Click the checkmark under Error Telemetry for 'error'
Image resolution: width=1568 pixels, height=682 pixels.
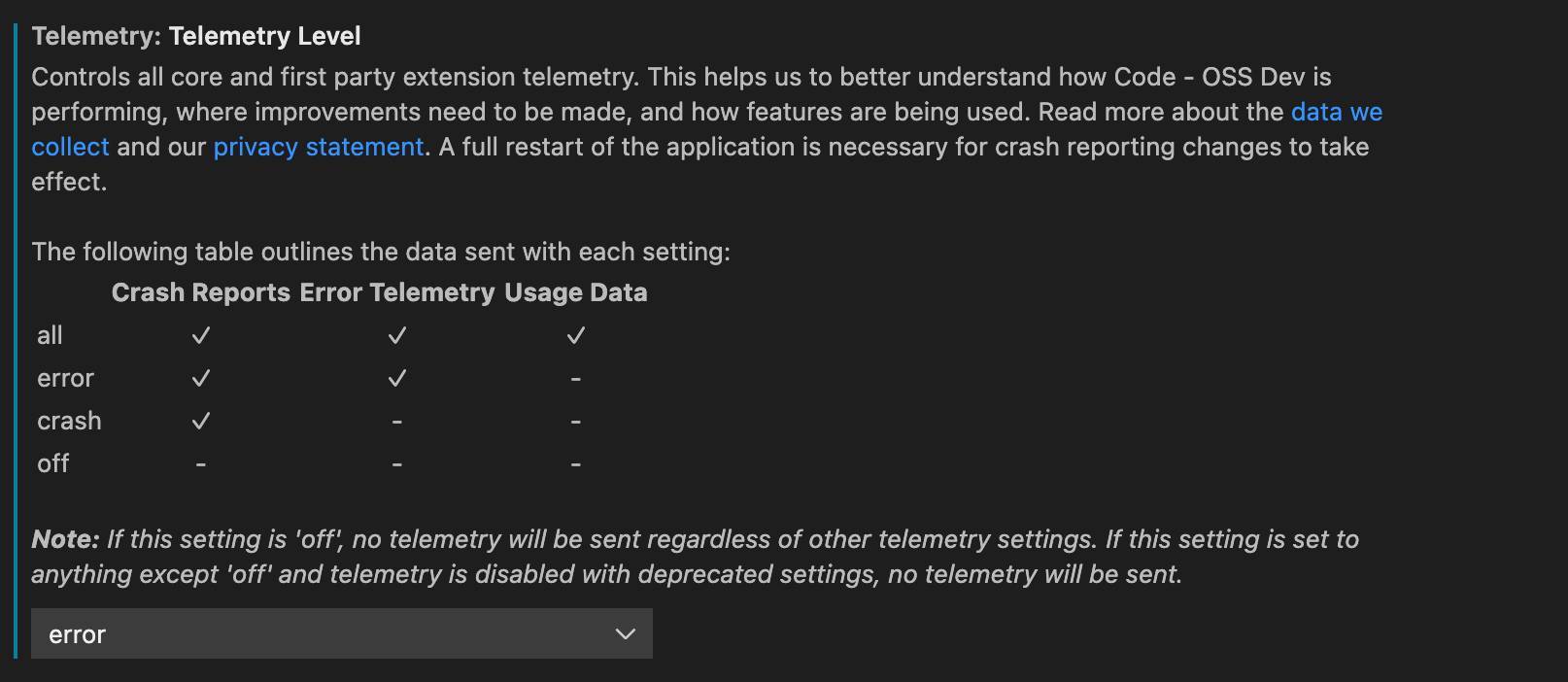coord(396,378)
